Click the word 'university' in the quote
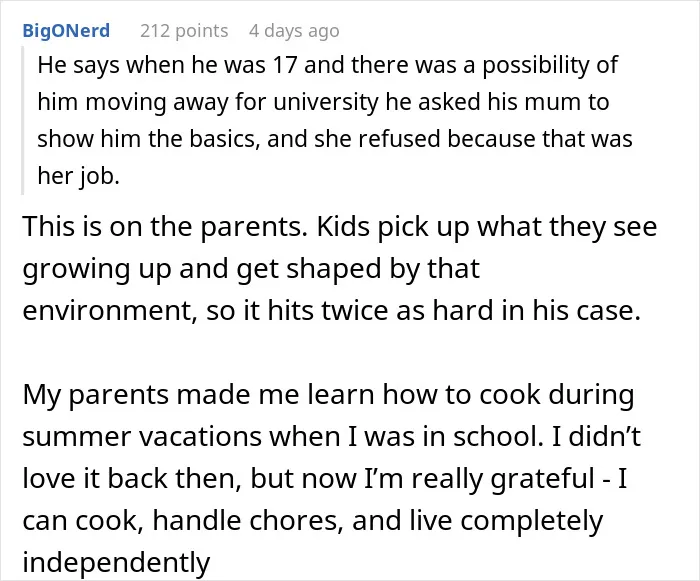The height and width of the screenshot is (581, 700). [x=325, y=103]
